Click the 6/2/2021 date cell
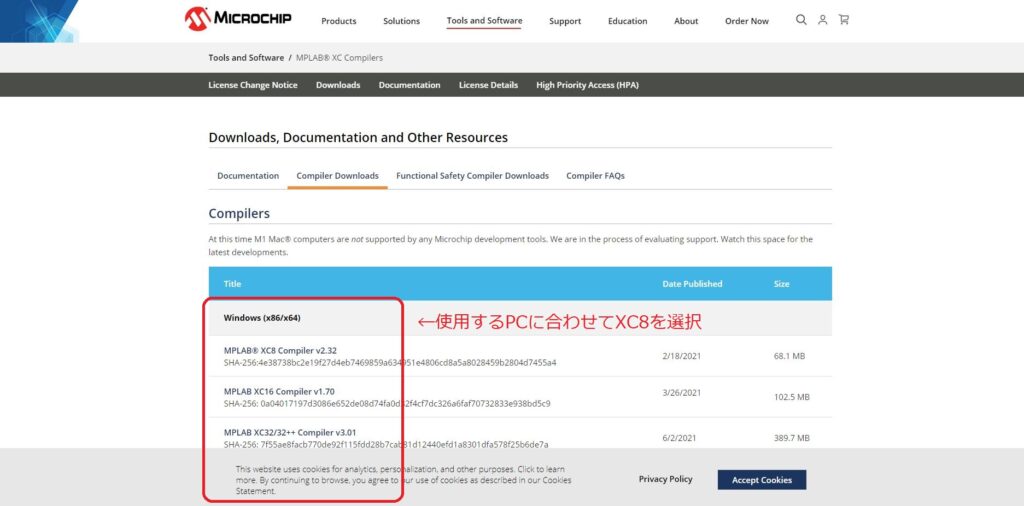The height and width of the screenshot is (506, 1024). [679, 438]
